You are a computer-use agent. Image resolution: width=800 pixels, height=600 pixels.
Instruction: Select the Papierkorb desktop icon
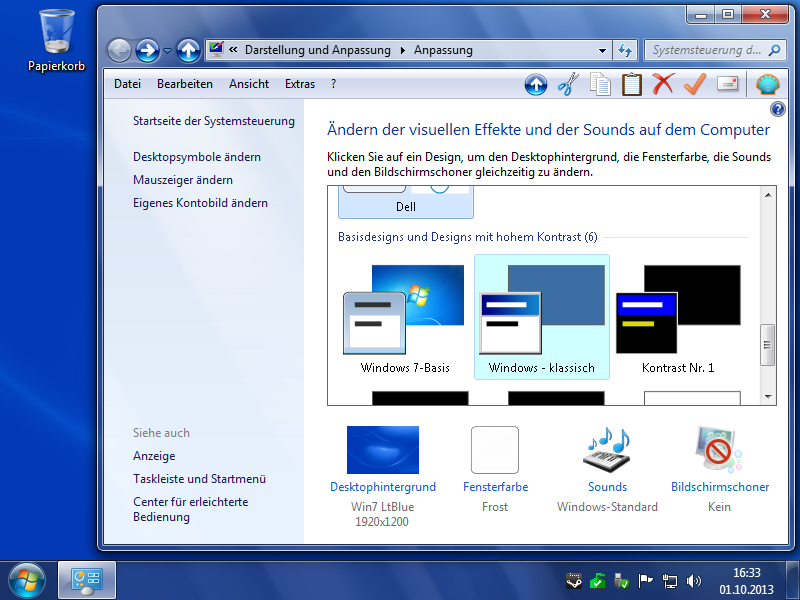(x=57, y=41)
